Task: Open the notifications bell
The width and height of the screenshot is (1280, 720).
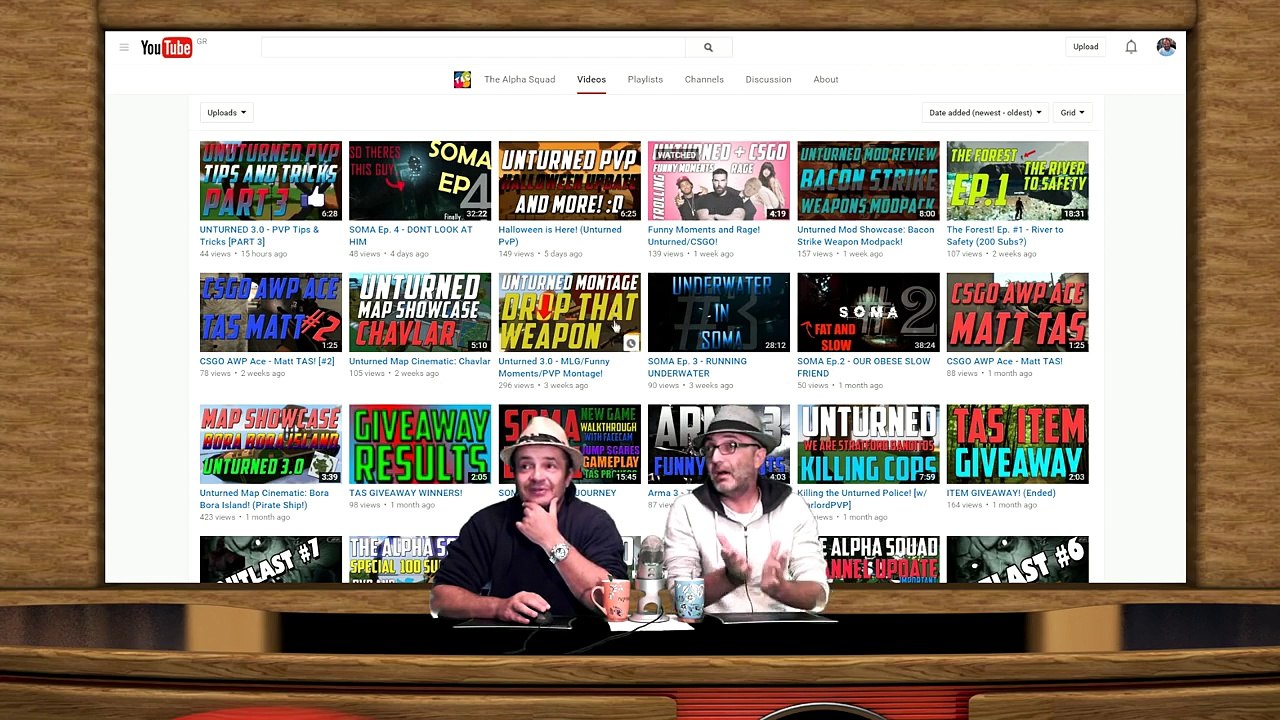Action: tap(1131, 47)
